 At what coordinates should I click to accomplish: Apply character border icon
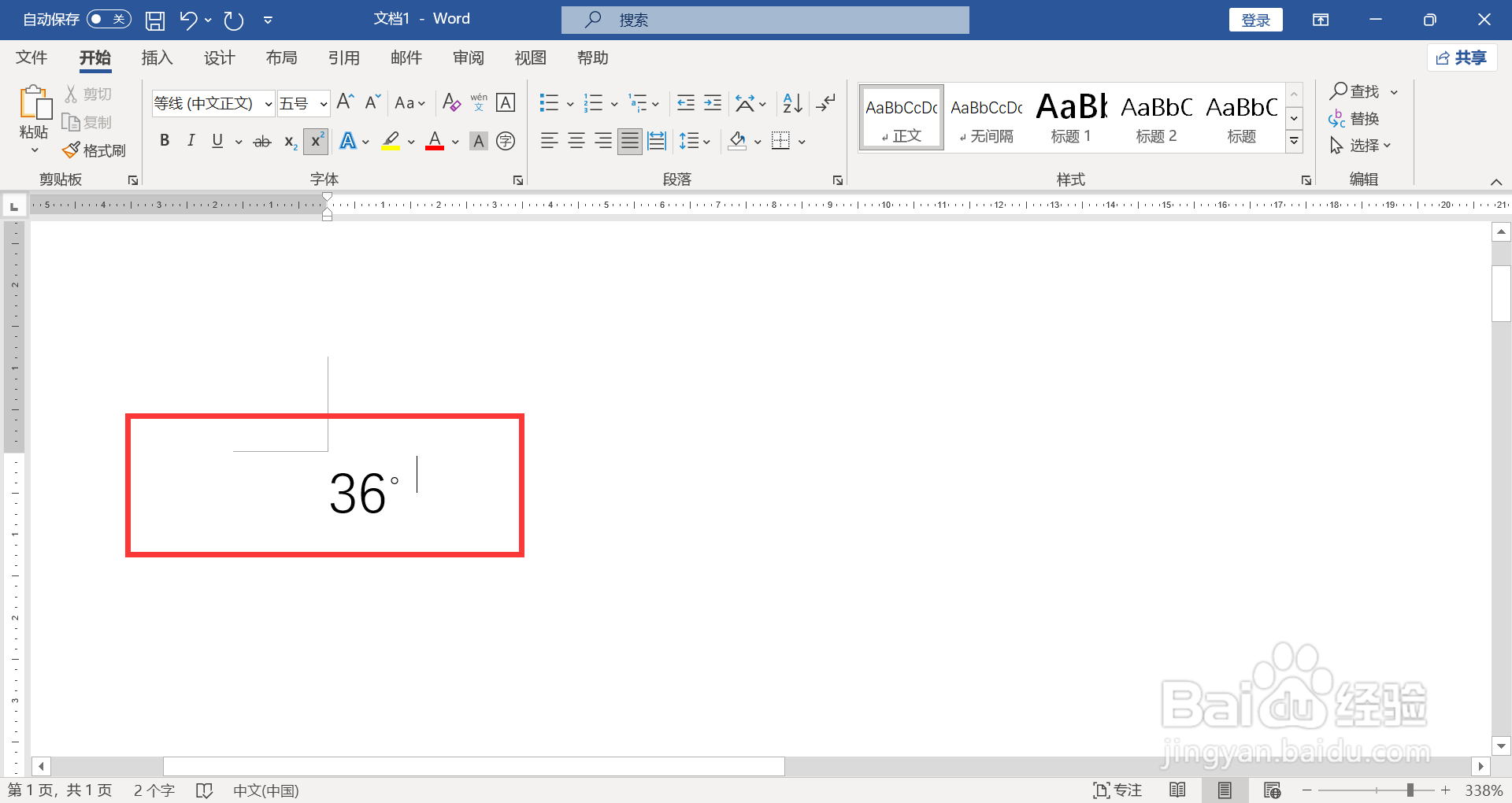click(x=506, y=102)
